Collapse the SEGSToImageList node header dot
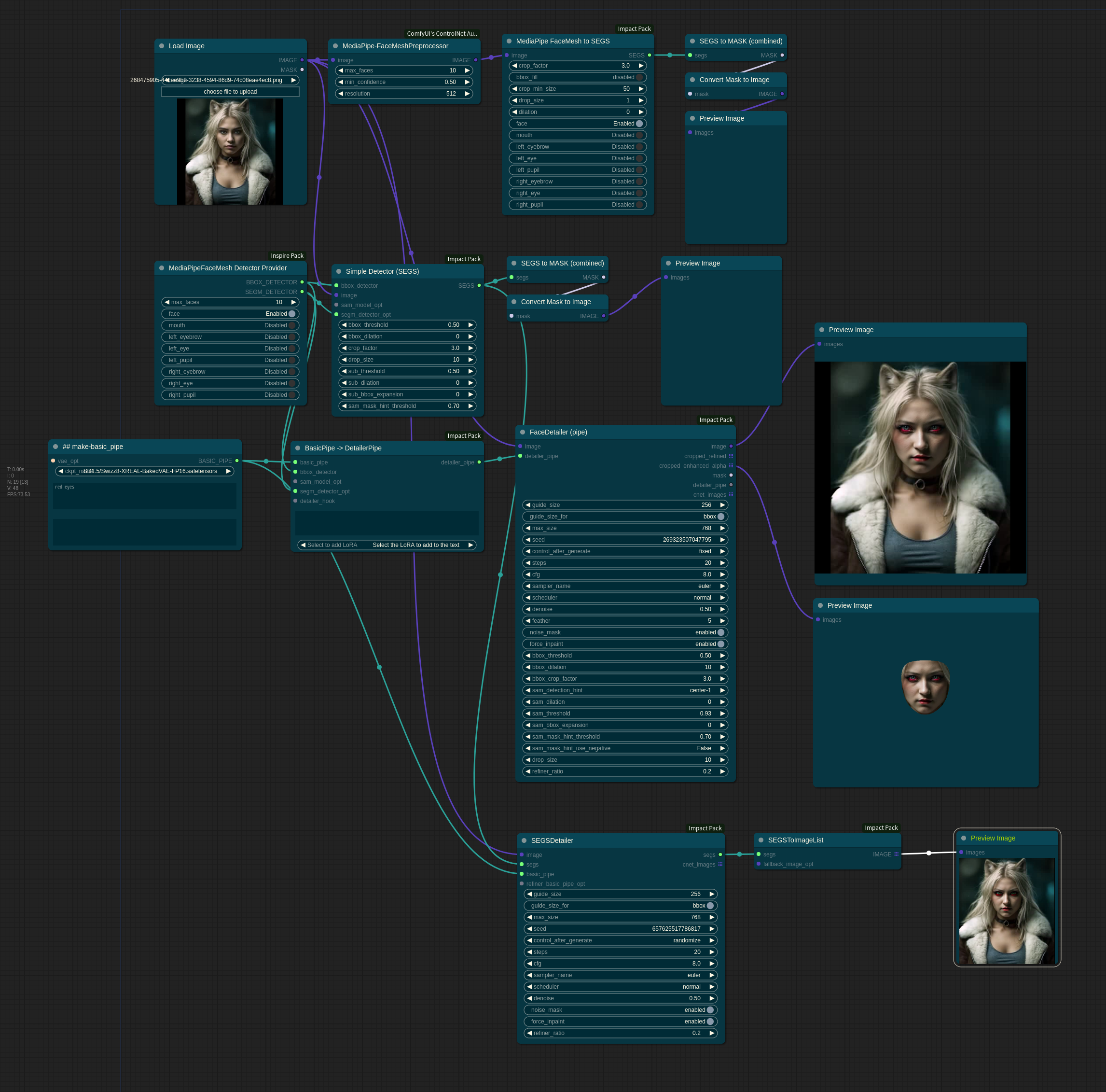Viewport: 1106px width, 1092px height. (762, 840)
